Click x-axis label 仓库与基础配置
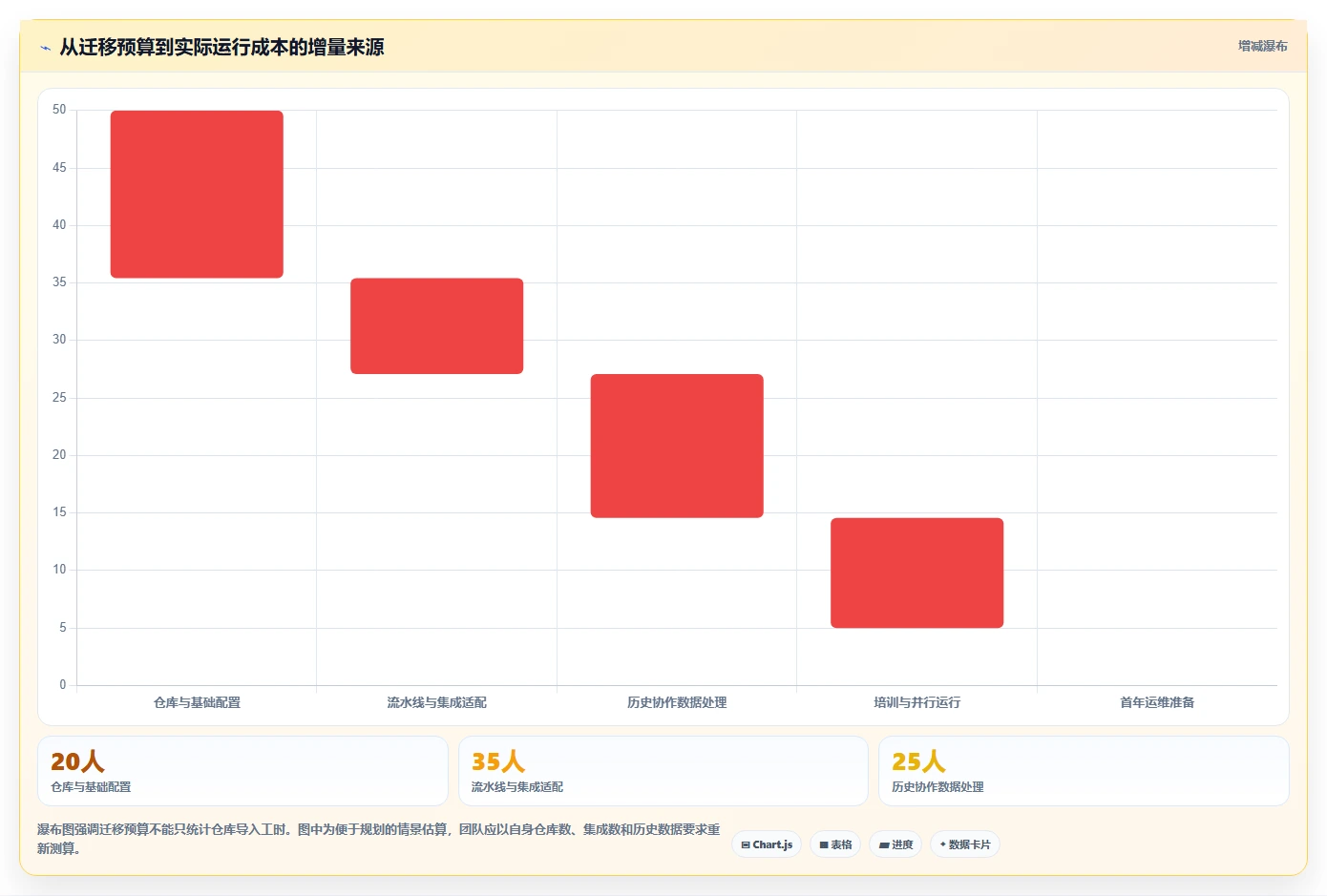This screenshot has height=896, width=1327. click(x=197, y=702)
